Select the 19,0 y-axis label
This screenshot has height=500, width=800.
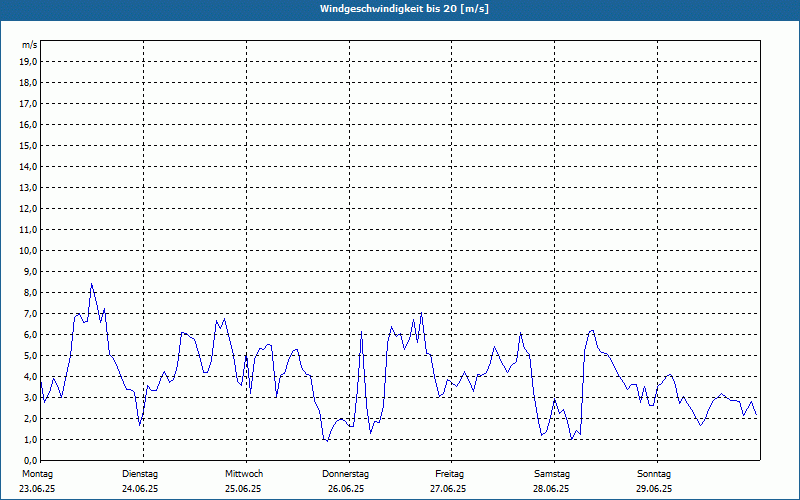tap(28, 62)
